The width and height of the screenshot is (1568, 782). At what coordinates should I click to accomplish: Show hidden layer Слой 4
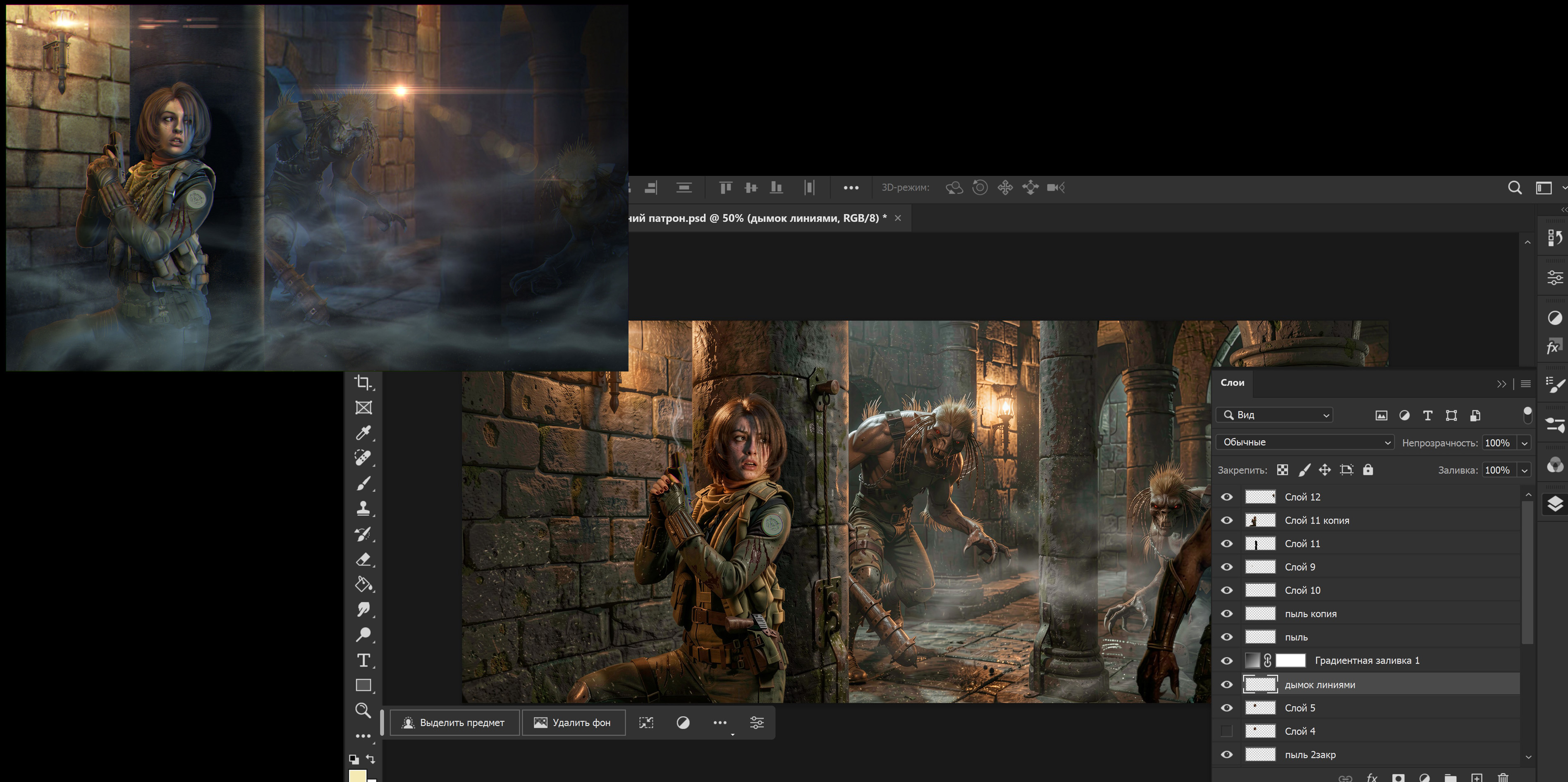click(x=1226, y=731)
